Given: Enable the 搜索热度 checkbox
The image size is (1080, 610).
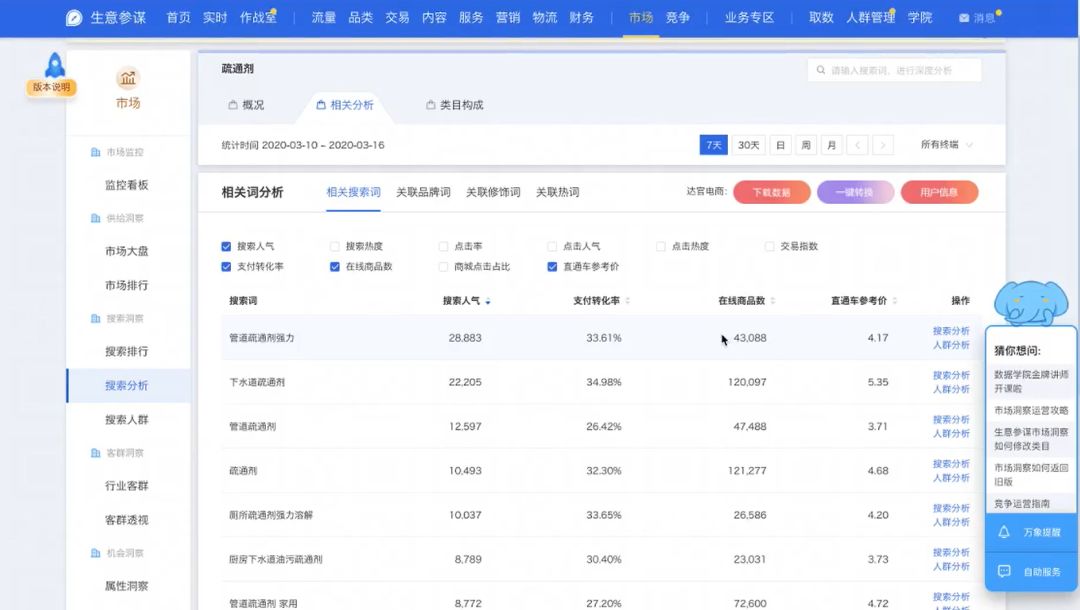Looking at the screenshot, I should pyautogui.click(x=334, y=245).
